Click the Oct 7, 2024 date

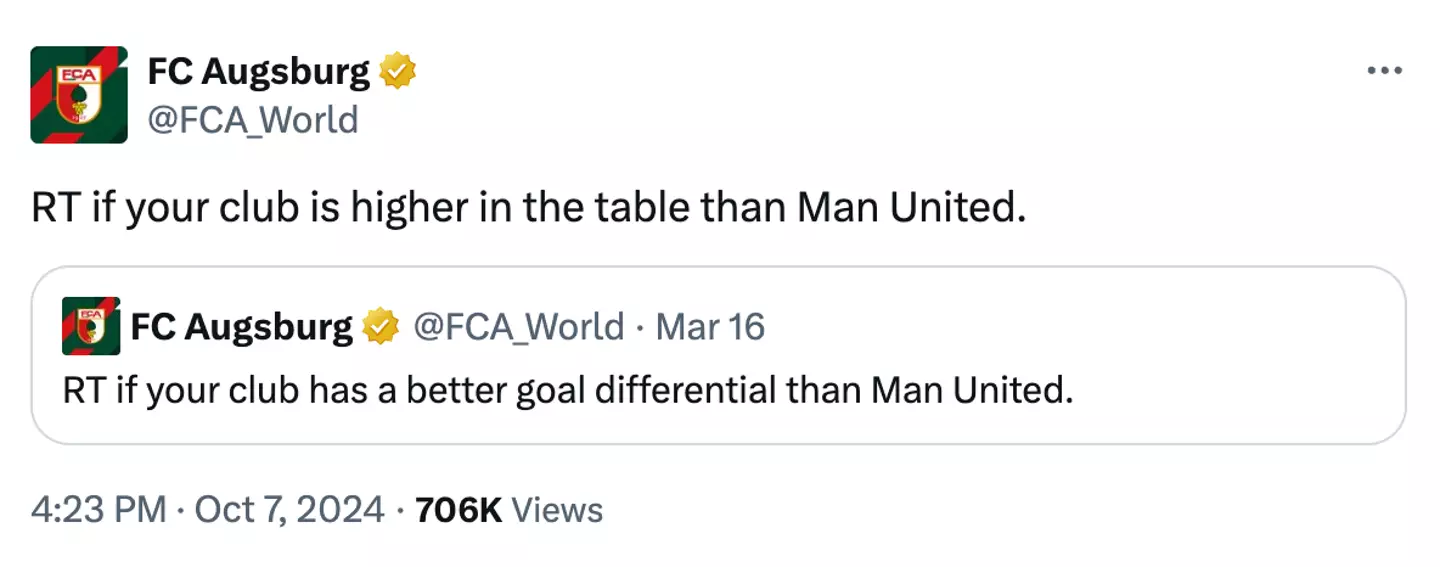[289, 510]
